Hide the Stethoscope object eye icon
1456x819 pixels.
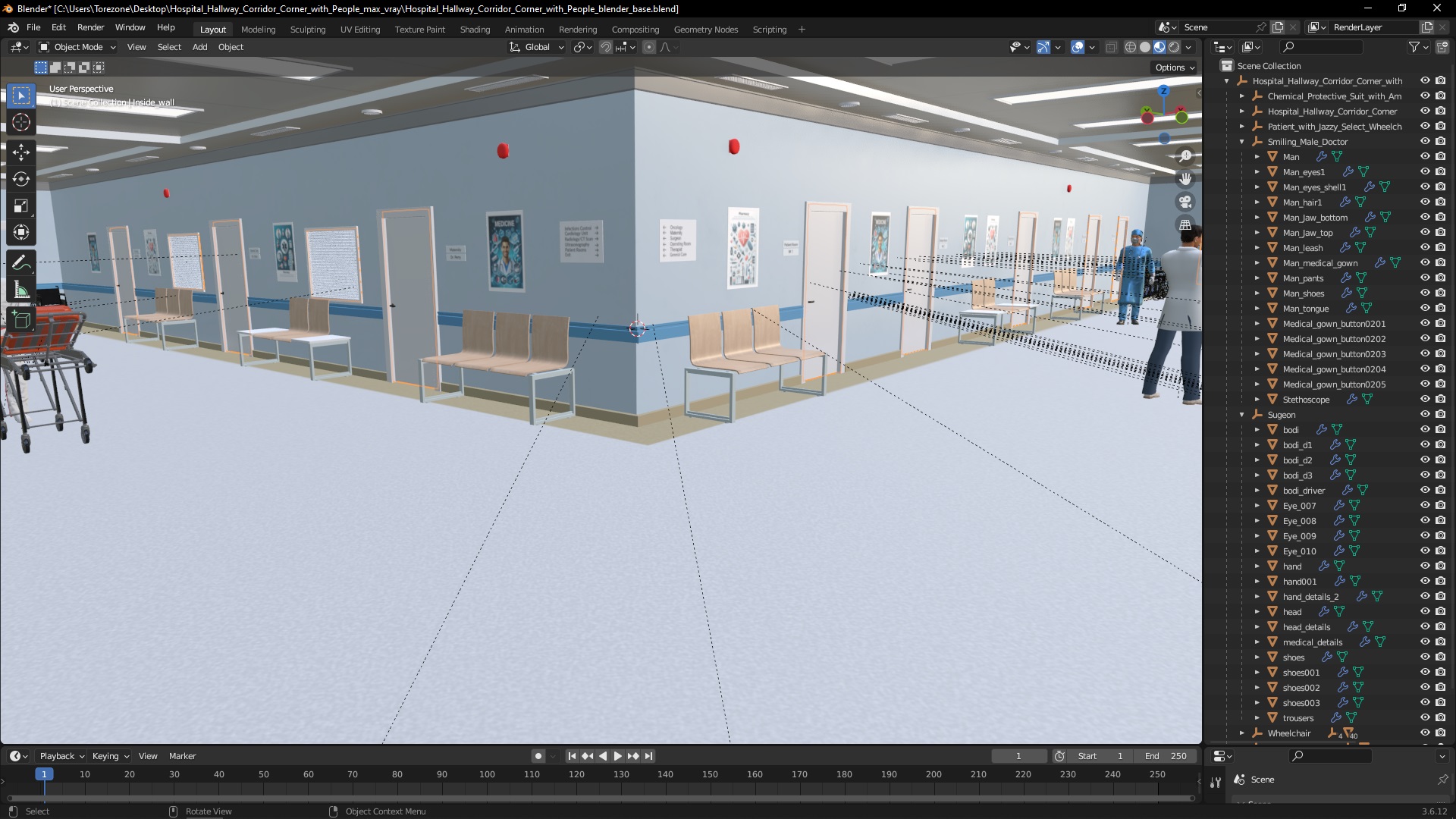coord(1425,399)
